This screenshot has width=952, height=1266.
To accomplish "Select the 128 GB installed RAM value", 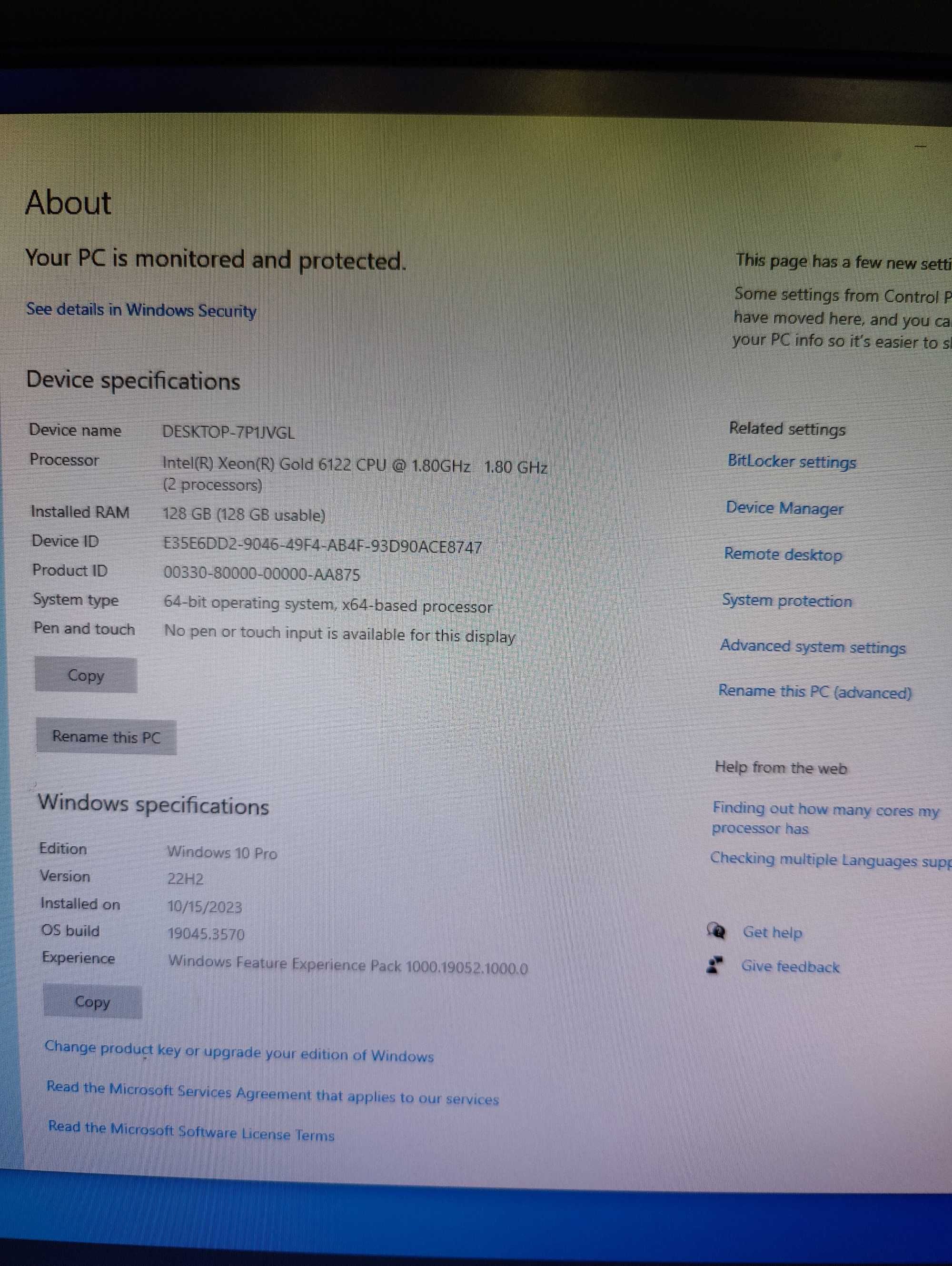I will coord(244,514).
